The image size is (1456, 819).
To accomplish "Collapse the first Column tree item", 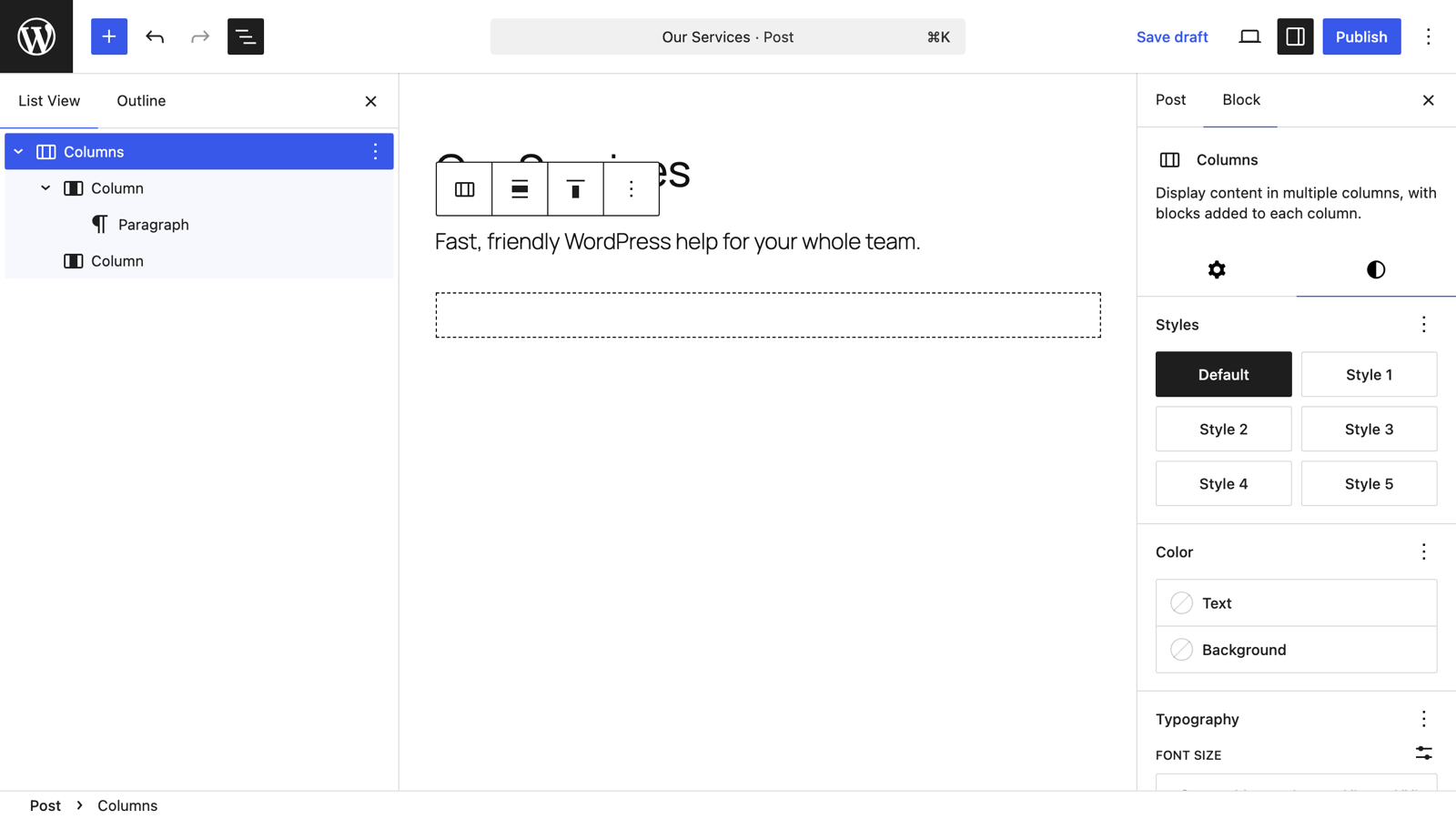I will point(45,188).
